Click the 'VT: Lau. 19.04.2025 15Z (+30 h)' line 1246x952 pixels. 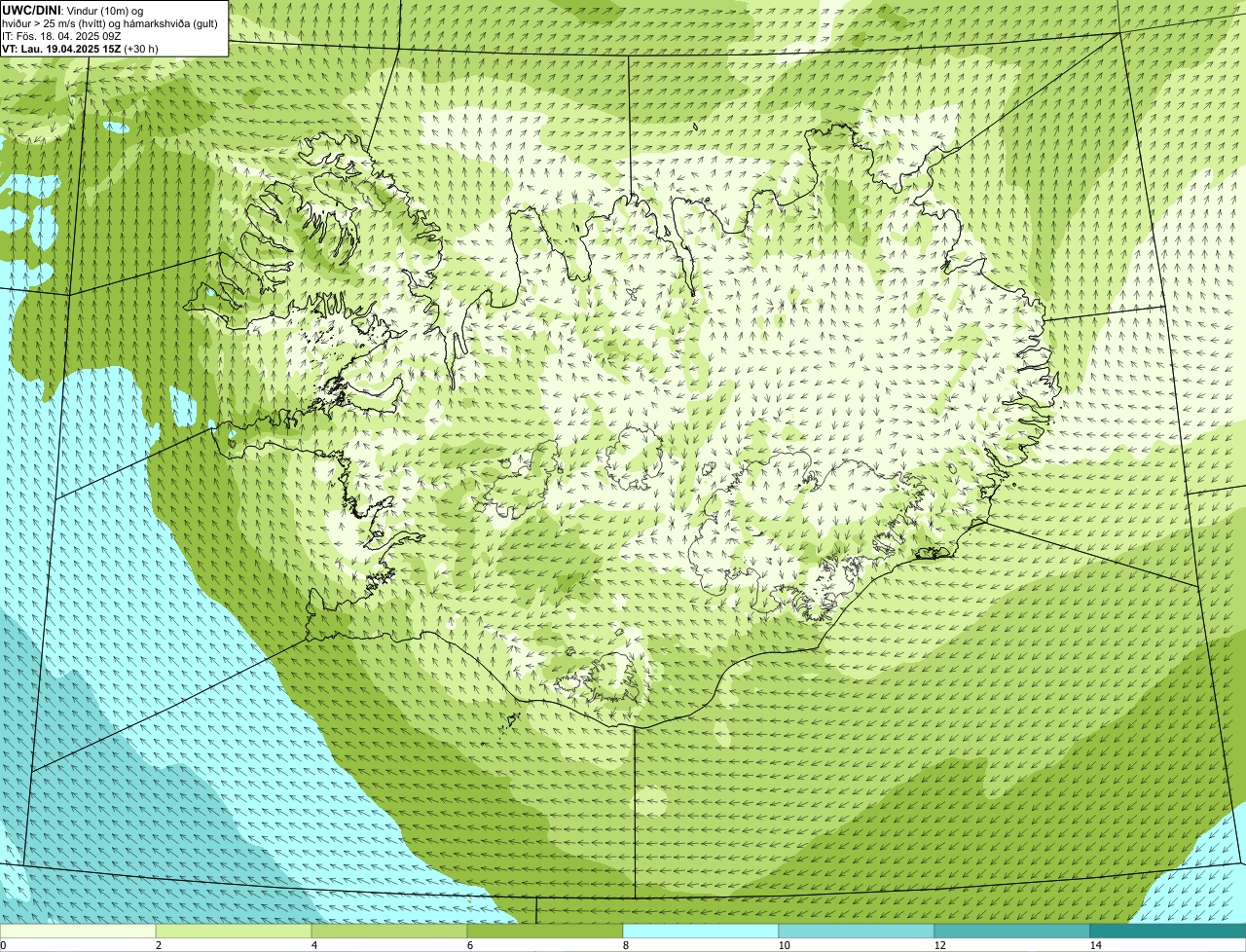(81, 49)
